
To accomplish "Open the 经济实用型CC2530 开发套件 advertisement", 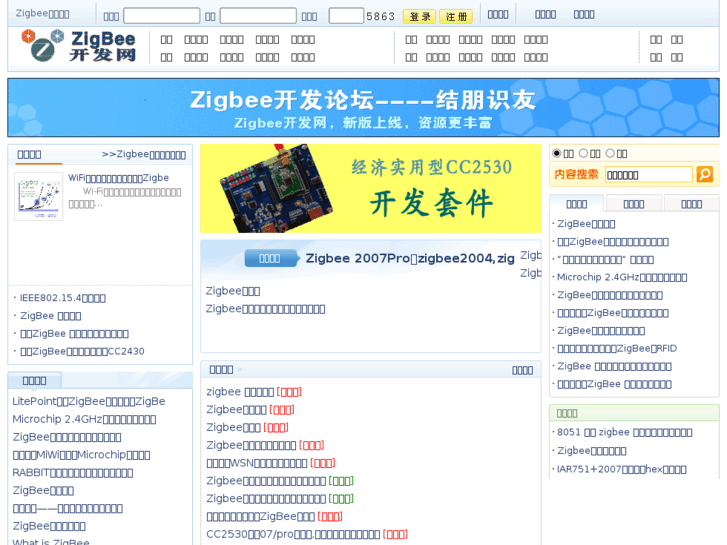I will pos(371,188).
